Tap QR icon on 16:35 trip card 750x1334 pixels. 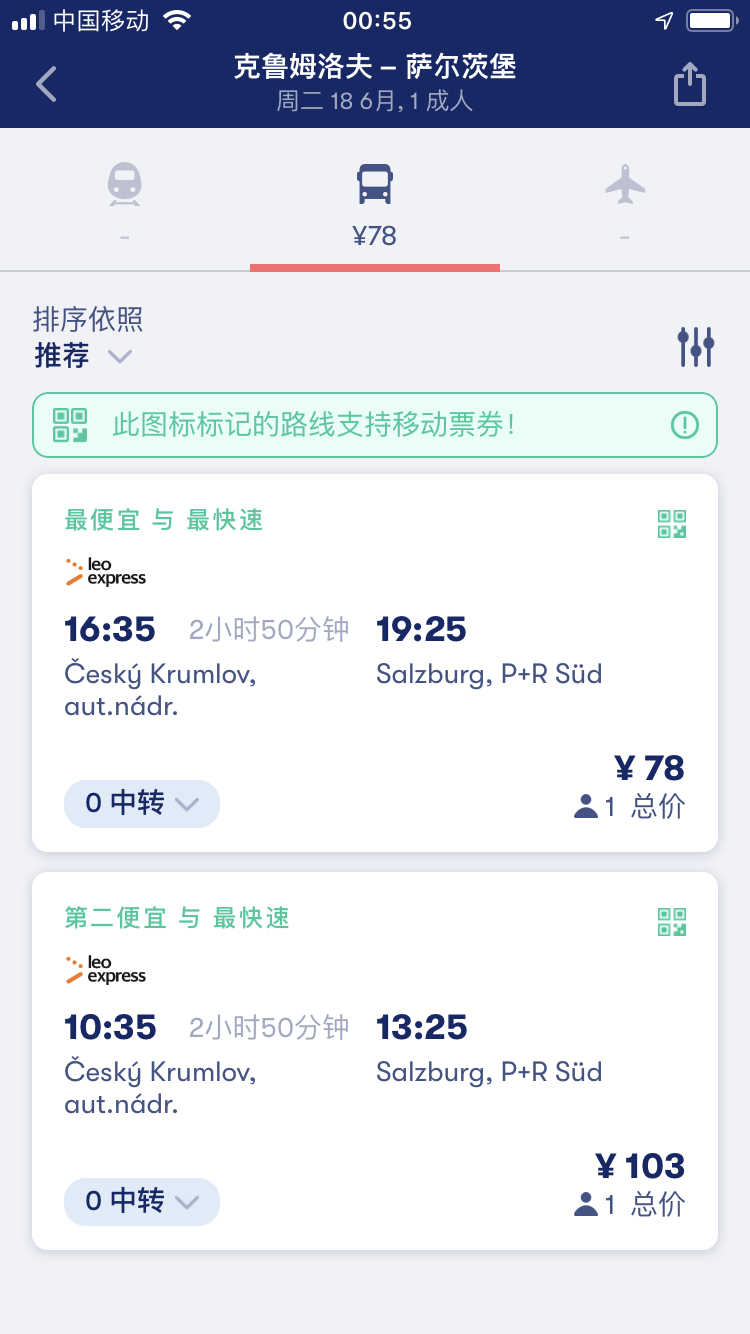coord(672,523)
